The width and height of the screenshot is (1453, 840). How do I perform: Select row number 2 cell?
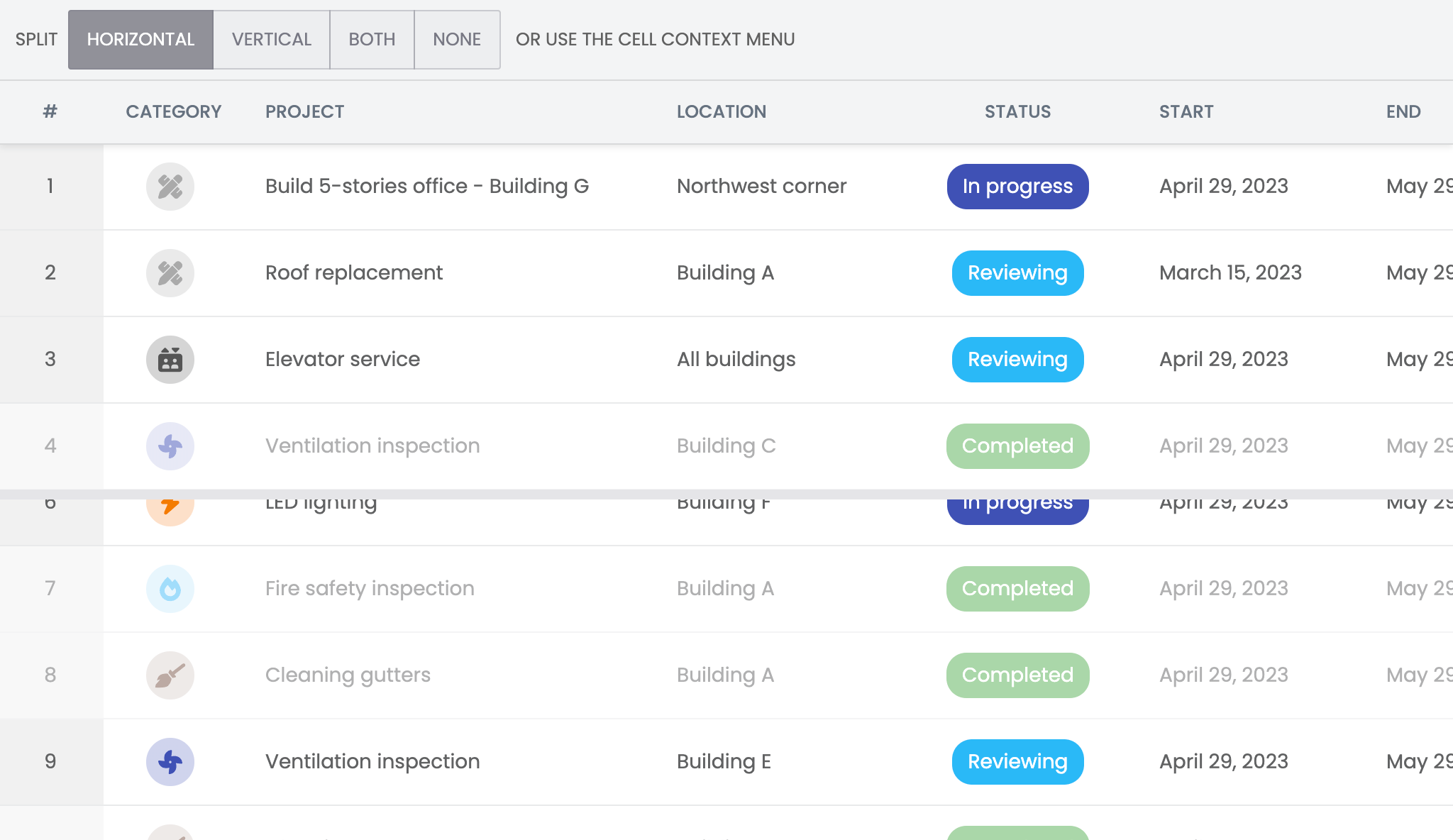51,273
